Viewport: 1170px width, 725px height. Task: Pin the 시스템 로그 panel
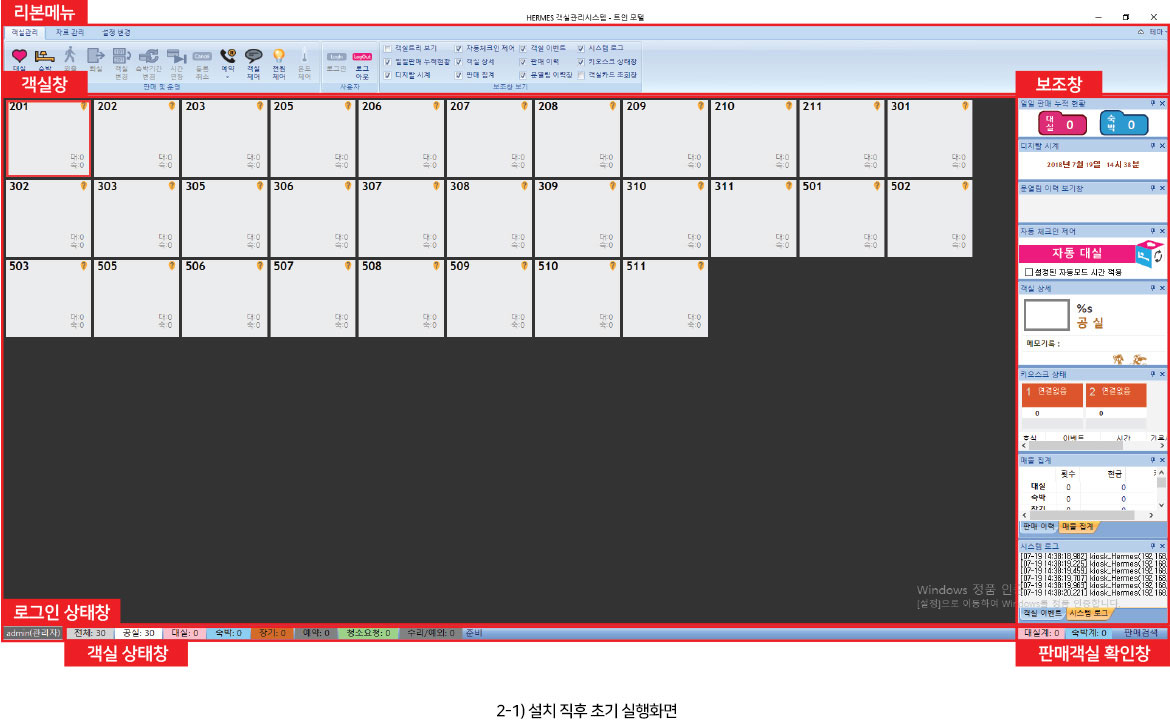[x=1152, y=547]
